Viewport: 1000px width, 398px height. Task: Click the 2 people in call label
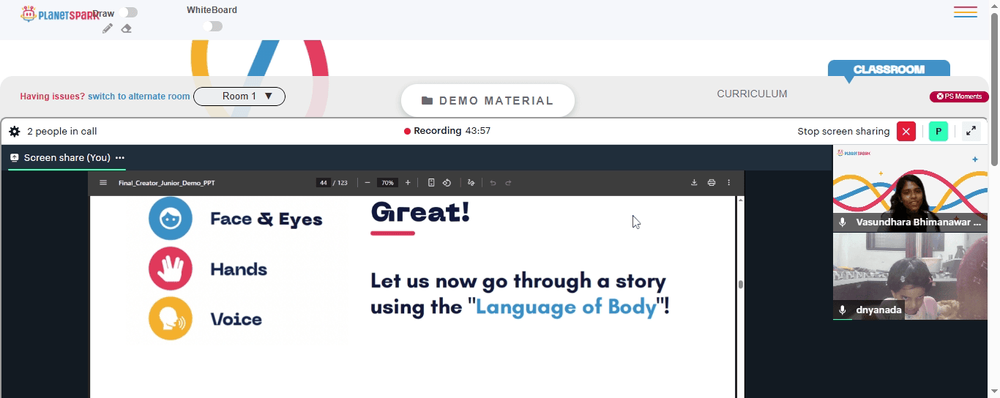62,131
